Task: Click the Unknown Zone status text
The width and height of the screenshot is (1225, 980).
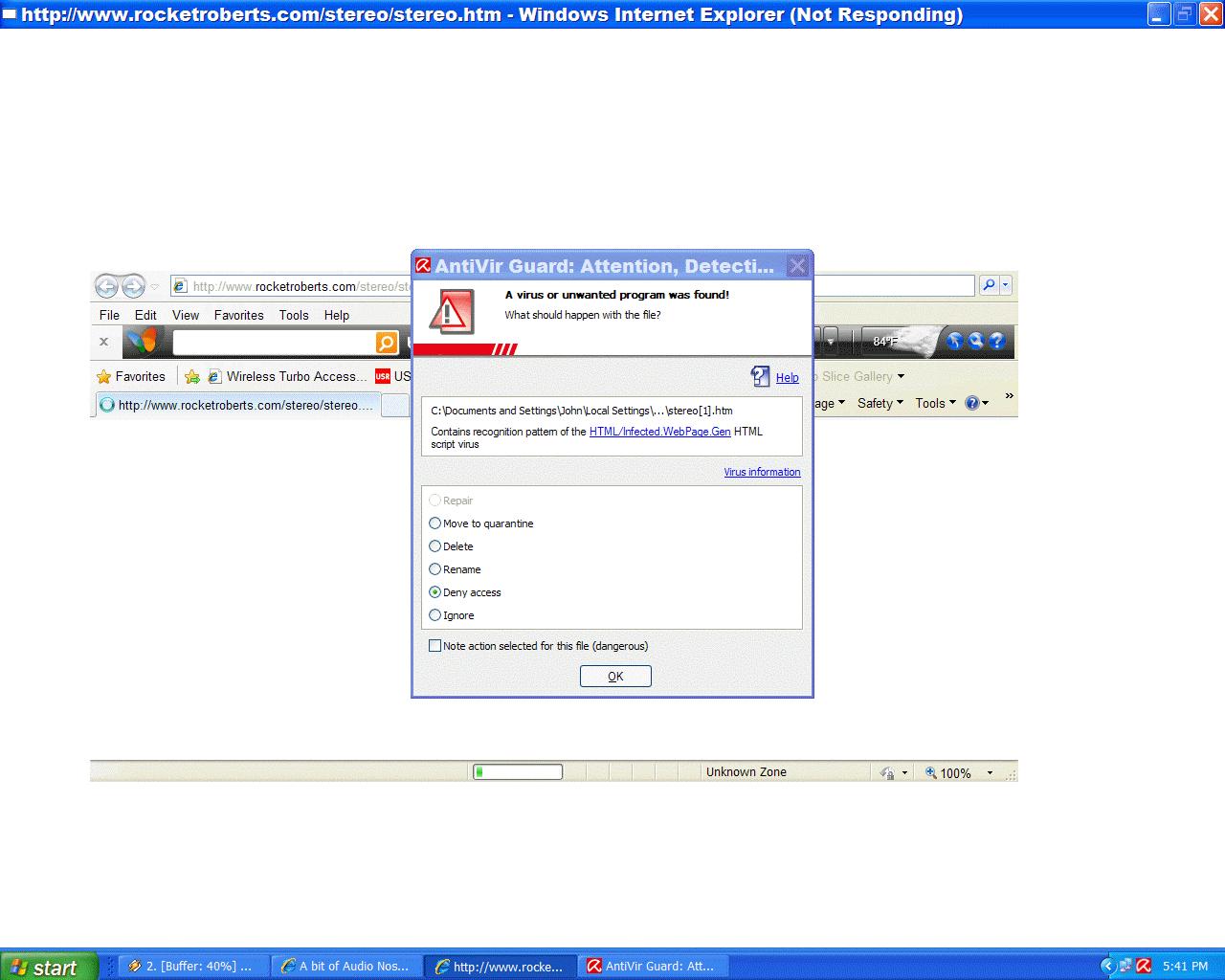Action: (x=746, y=772)
